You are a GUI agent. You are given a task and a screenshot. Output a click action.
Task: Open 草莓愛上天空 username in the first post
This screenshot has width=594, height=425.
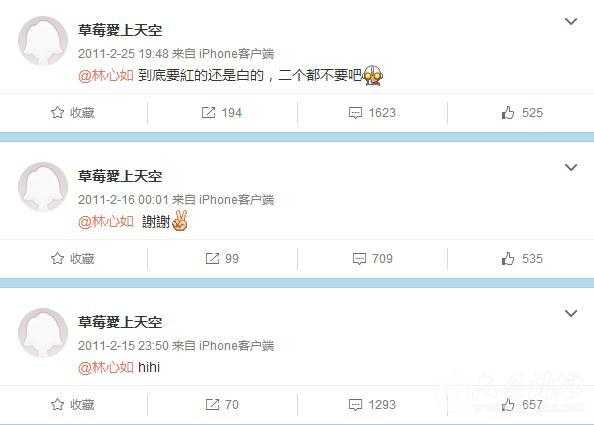click(x=120, y=30)
